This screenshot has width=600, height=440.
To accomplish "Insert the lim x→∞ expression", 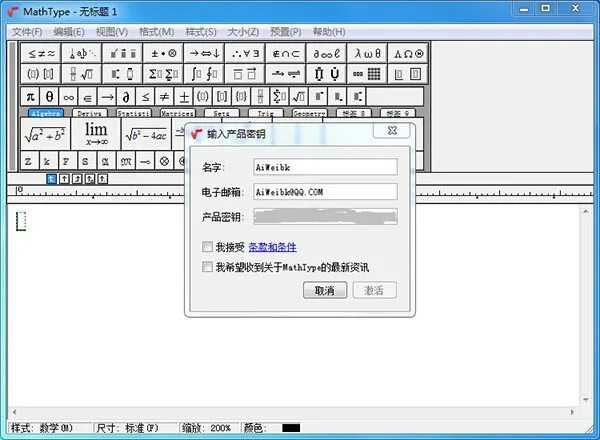I will click(96, 134).
